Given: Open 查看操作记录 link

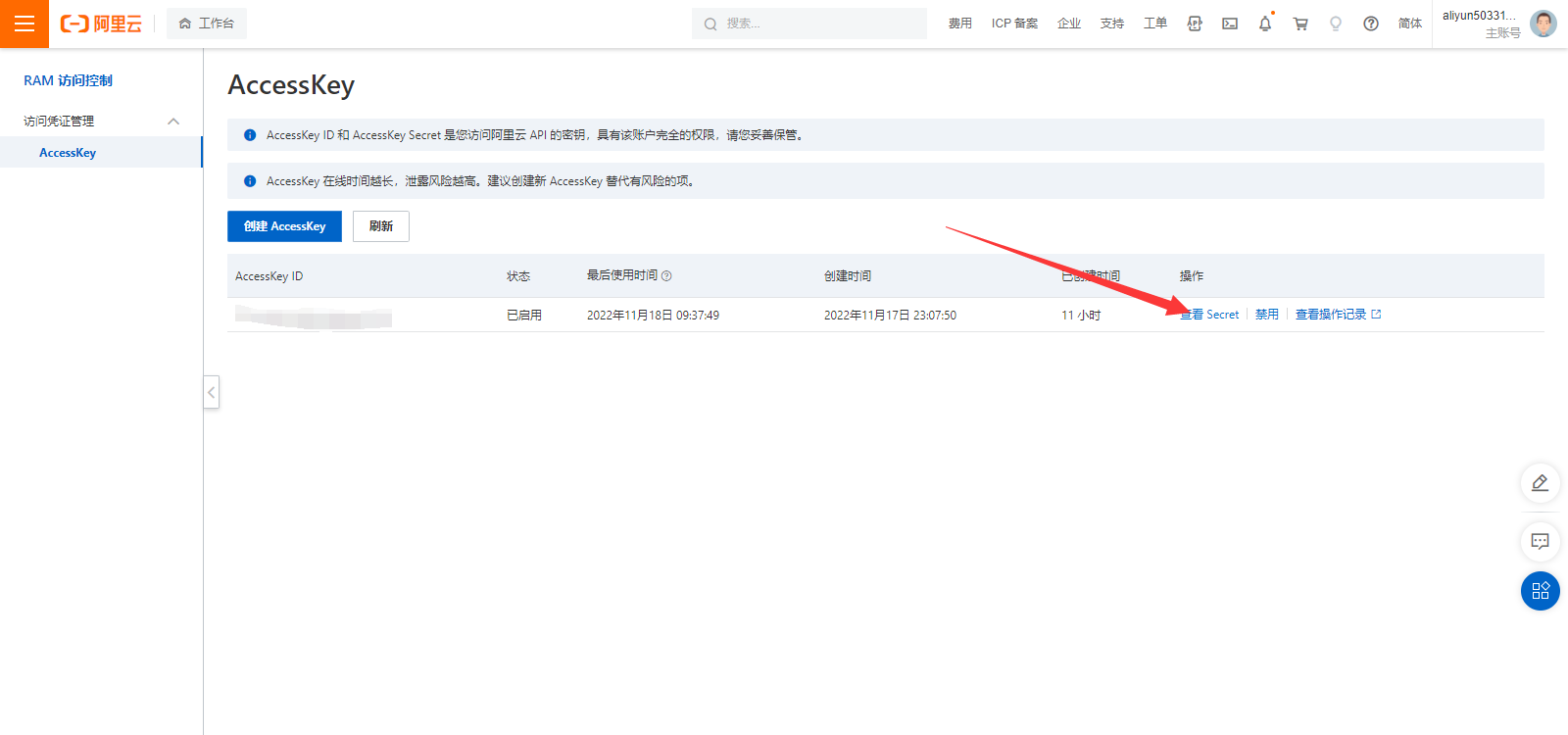Looking at the screenshot, I should pyautogui.click(x=1338, y=315).
